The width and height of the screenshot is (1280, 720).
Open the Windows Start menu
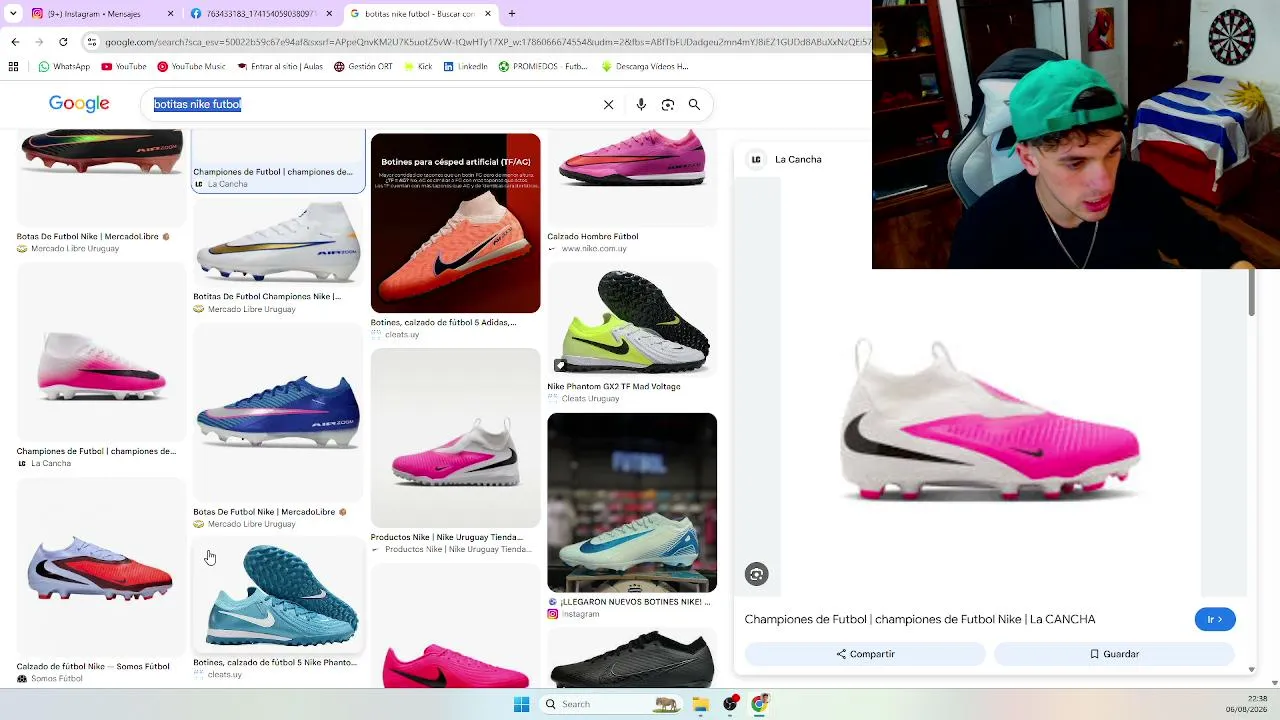click(521, 704)
